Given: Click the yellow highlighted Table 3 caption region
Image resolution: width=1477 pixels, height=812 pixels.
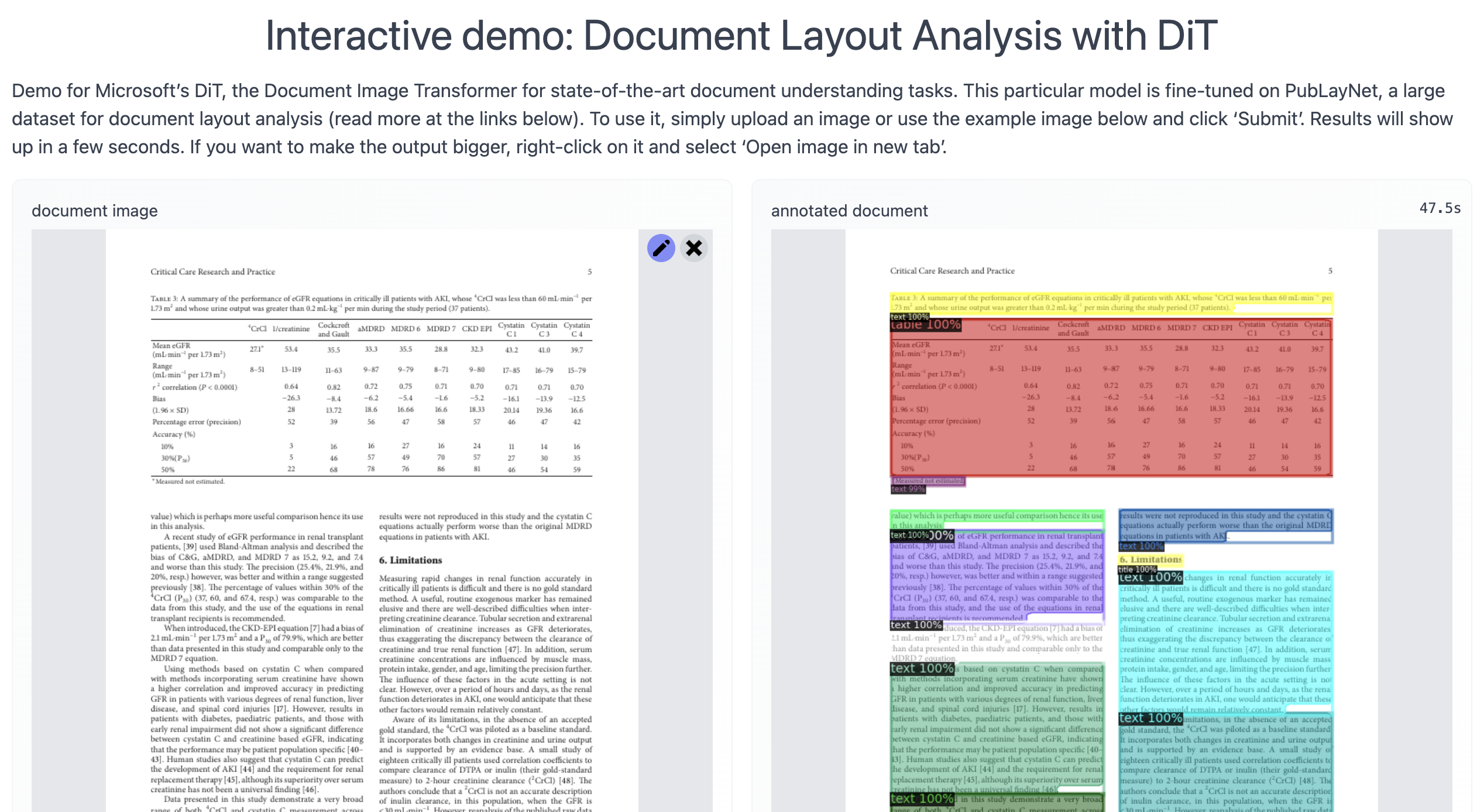Looking at the screenshot, I should click(1111, 303).
